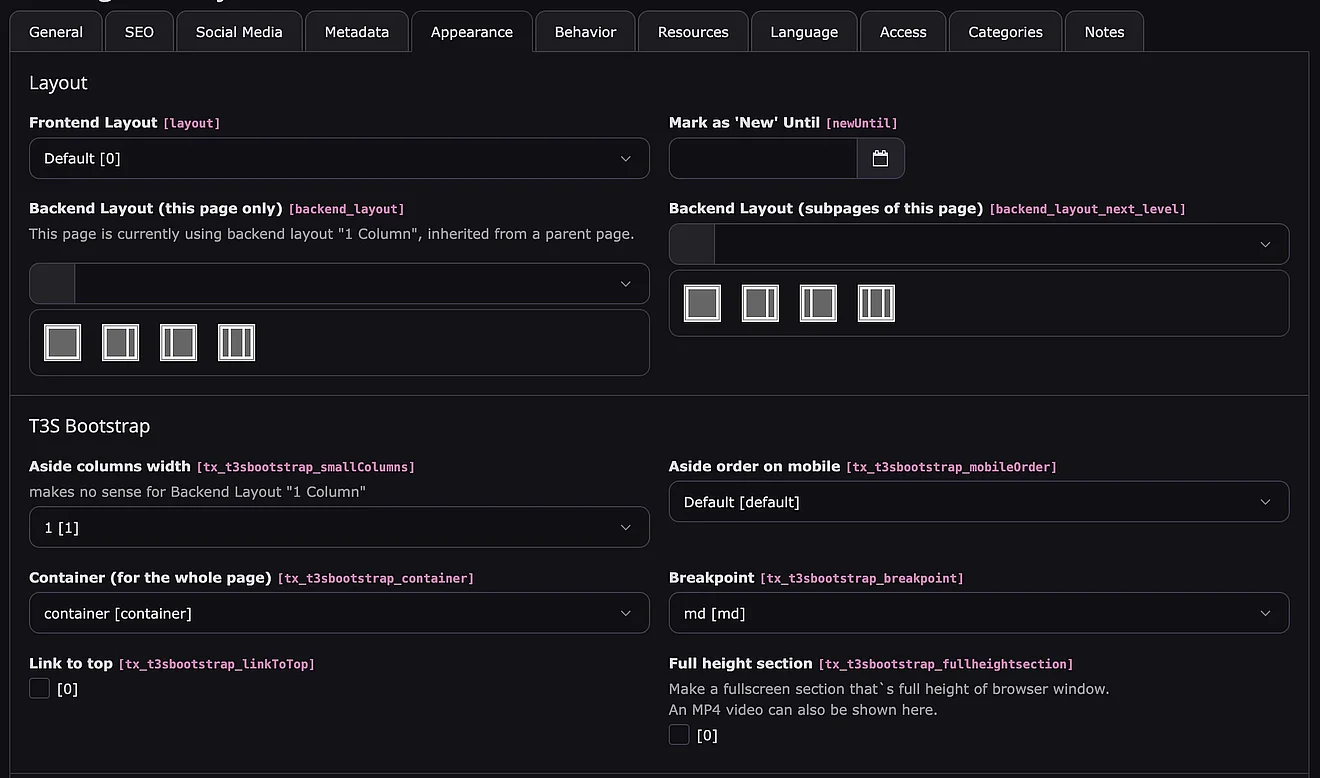This screenshot has height=778, width=1320.
Task: Enable the Link to top checkbox
Action: 40,688
